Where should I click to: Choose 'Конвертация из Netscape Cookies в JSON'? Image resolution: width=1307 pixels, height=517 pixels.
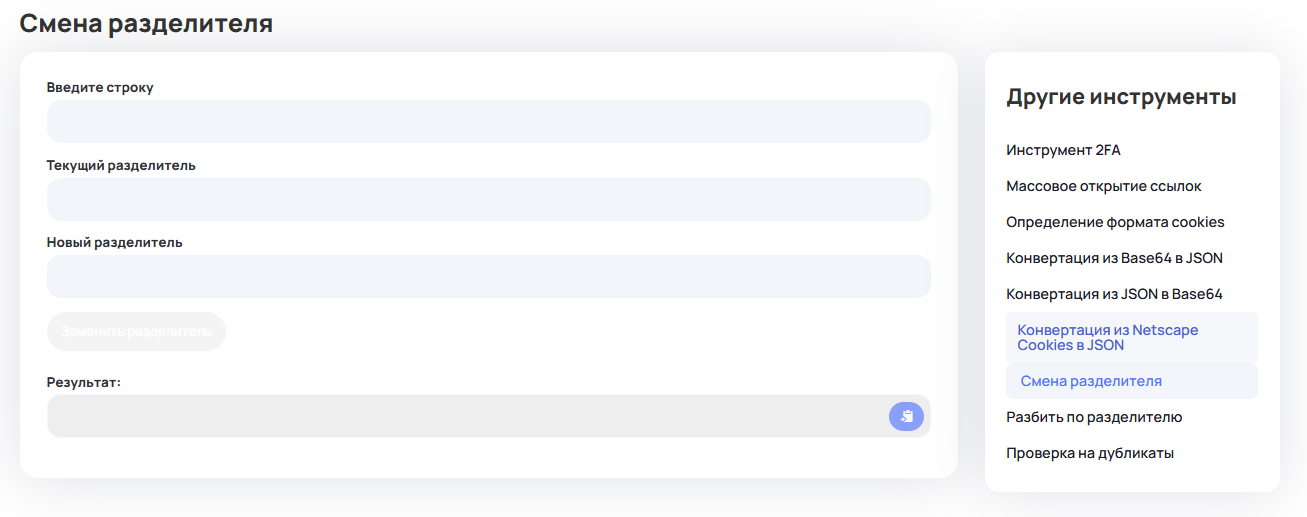(1132, 338)
